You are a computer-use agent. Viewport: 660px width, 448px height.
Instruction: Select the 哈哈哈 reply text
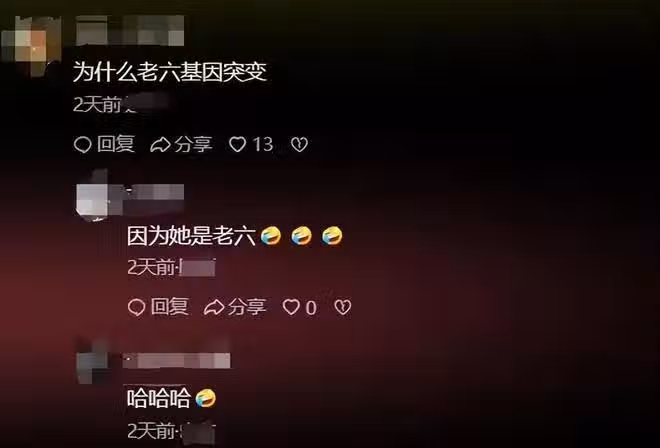click(x=159, y=398)
